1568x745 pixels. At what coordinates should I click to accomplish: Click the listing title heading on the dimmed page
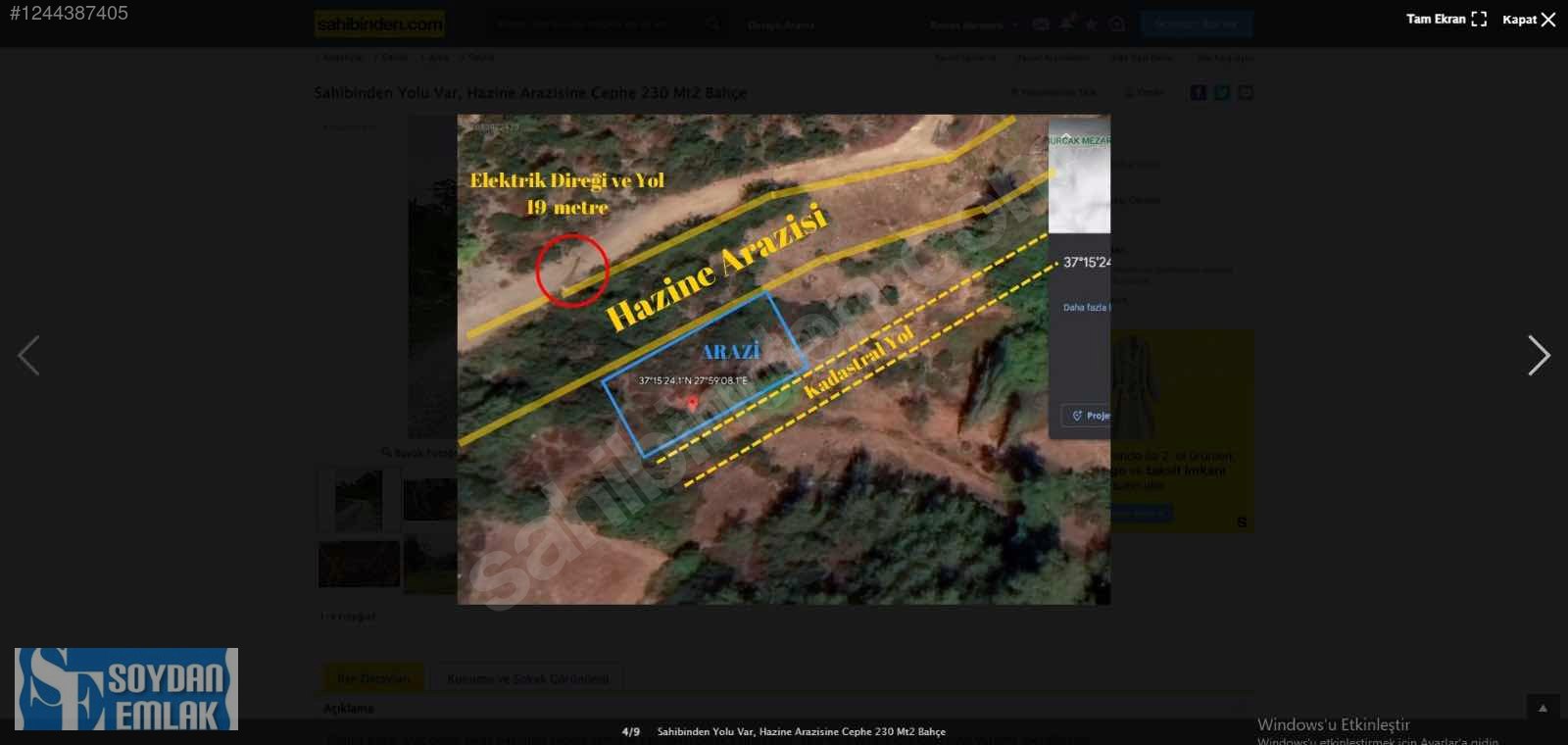[530, 93]
